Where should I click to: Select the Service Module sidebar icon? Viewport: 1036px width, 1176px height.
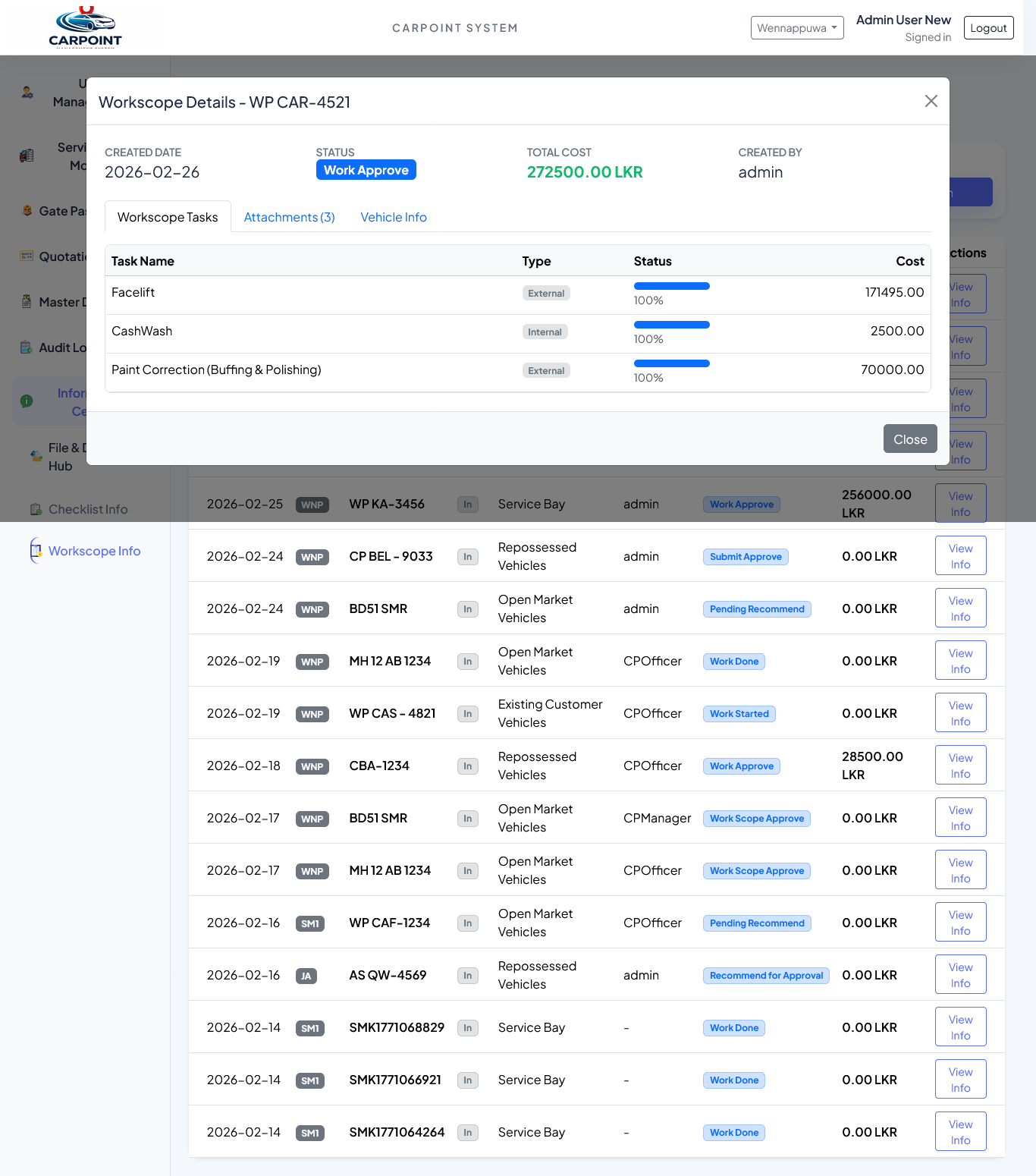[27, 156]
